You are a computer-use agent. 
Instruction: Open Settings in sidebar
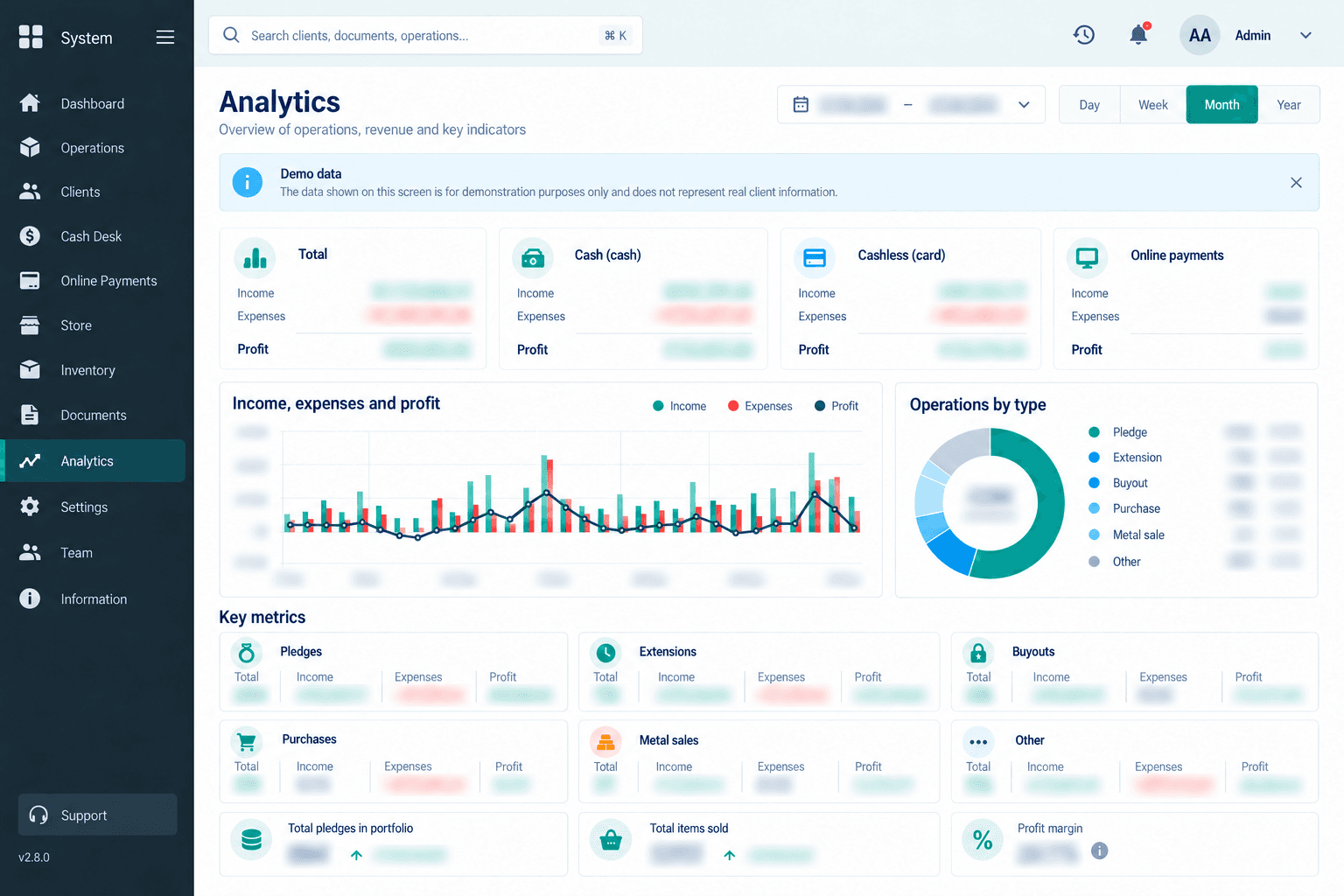click(x=94, y=507)
